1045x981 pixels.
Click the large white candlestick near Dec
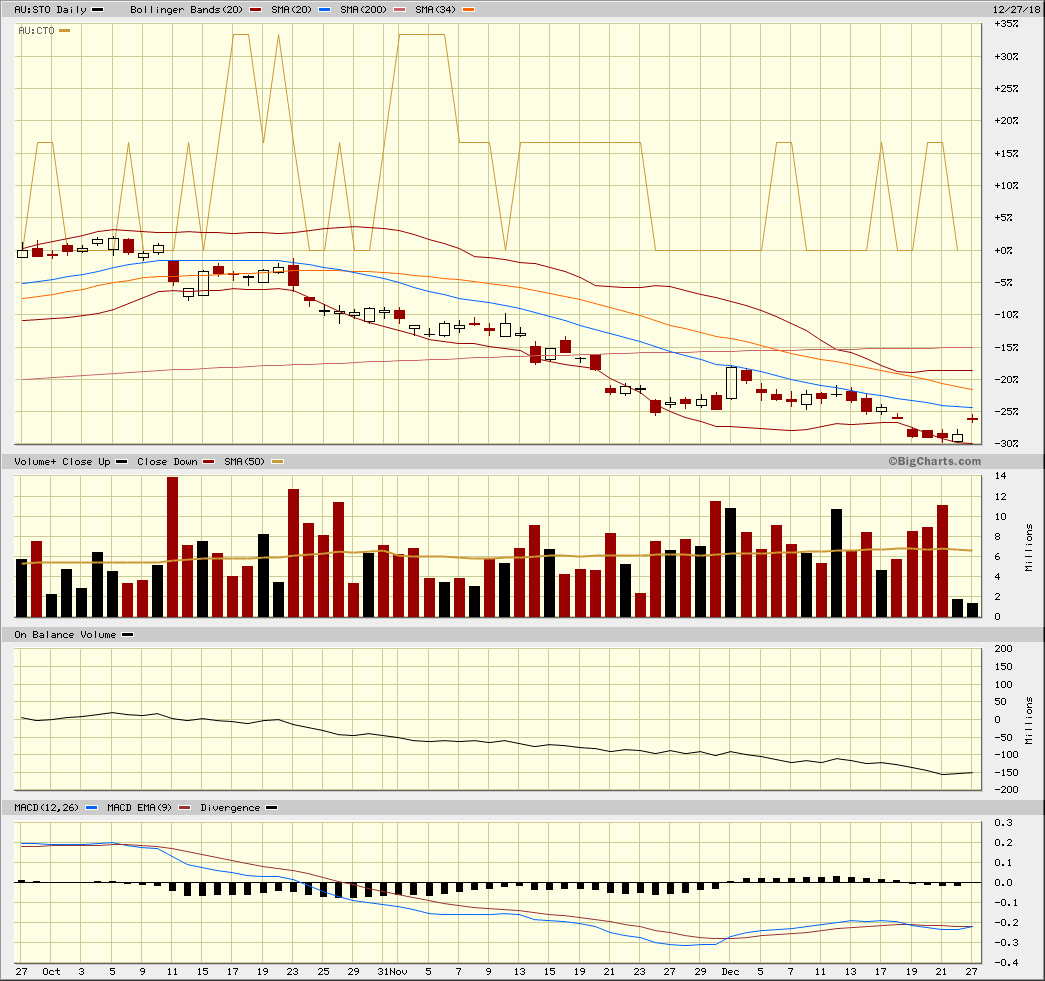[731, 383]
